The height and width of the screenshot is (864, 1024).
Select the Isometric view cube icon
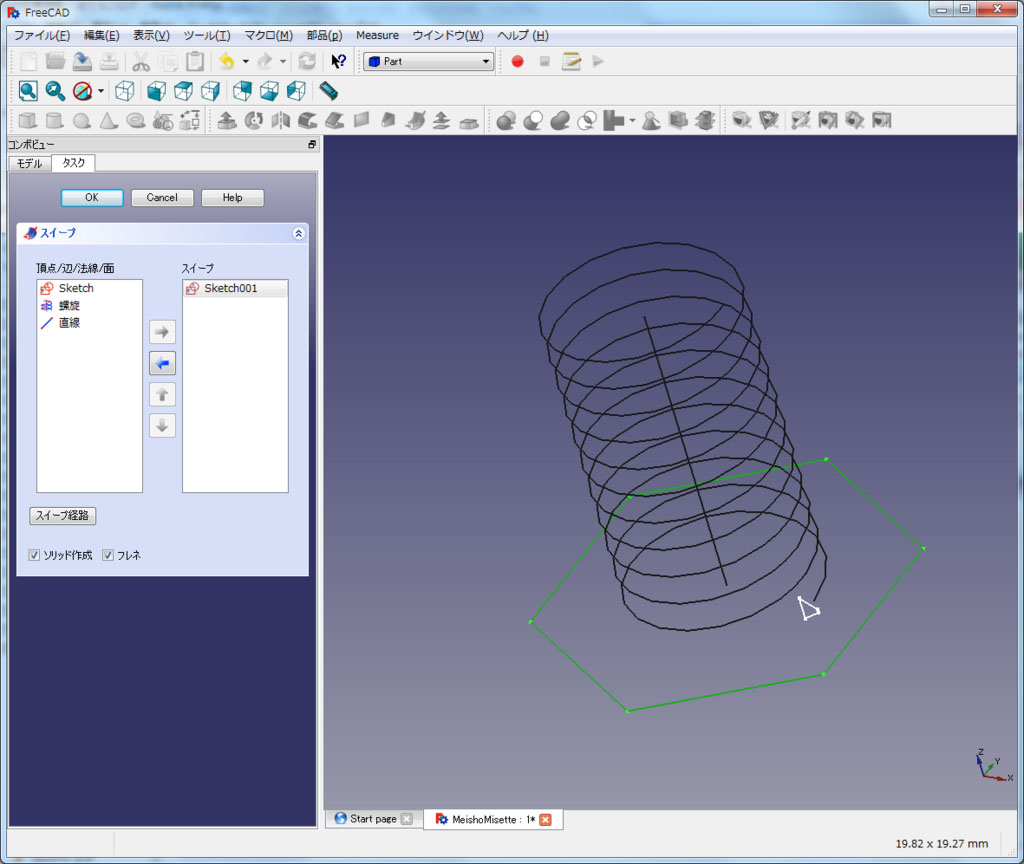tap(124, 91)
